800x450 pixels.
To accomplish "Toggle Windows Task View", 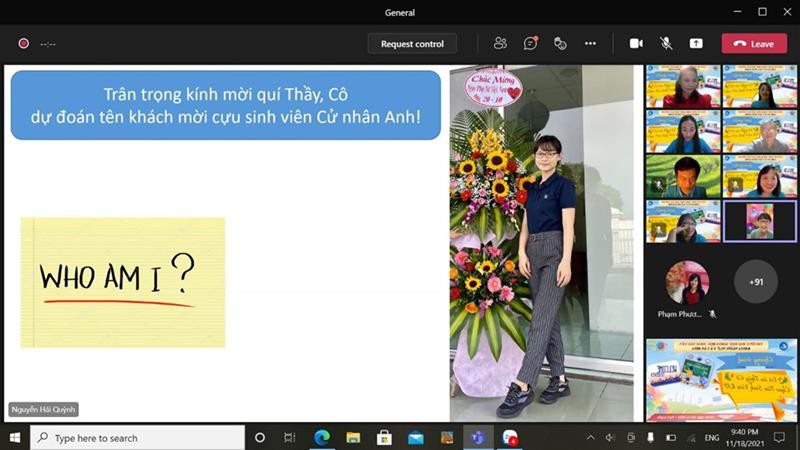I will (290, 438).
